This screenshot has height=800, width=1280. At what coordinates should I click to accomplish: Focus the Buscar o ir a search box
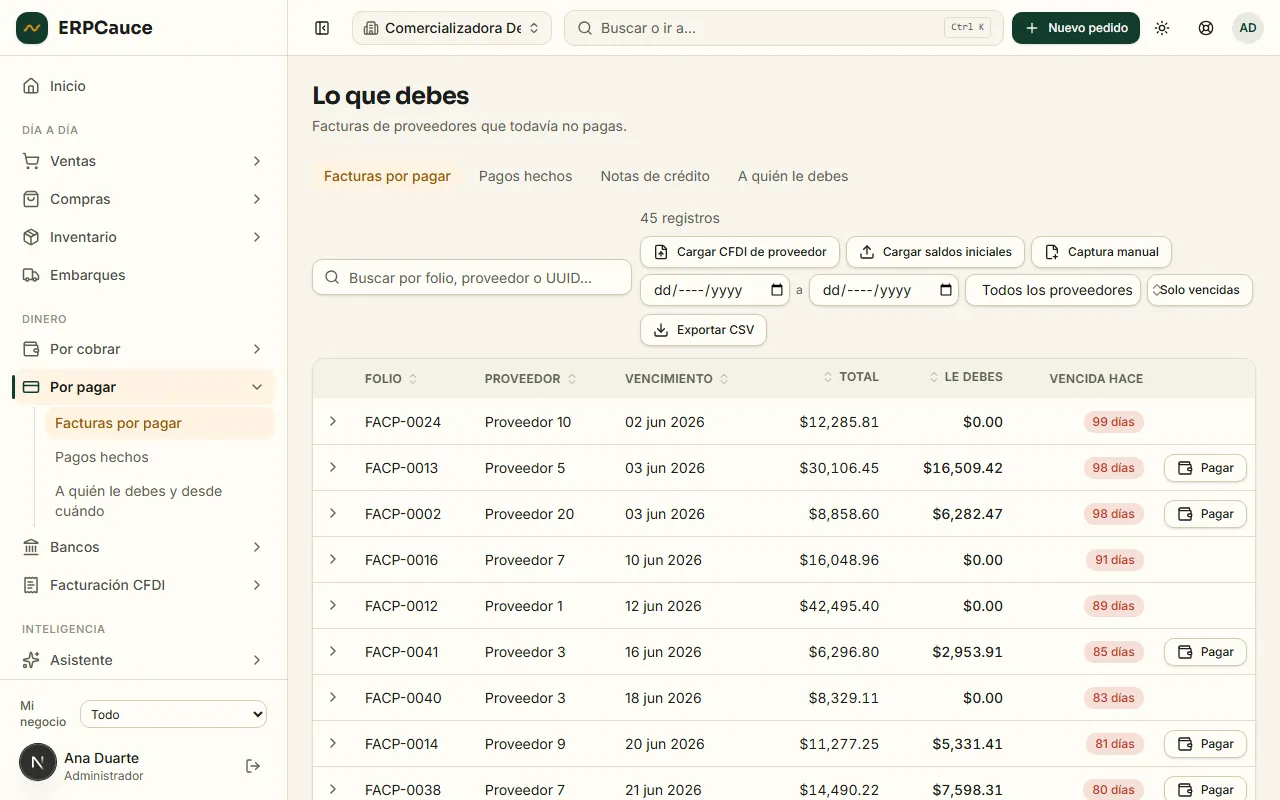point(784,28)
